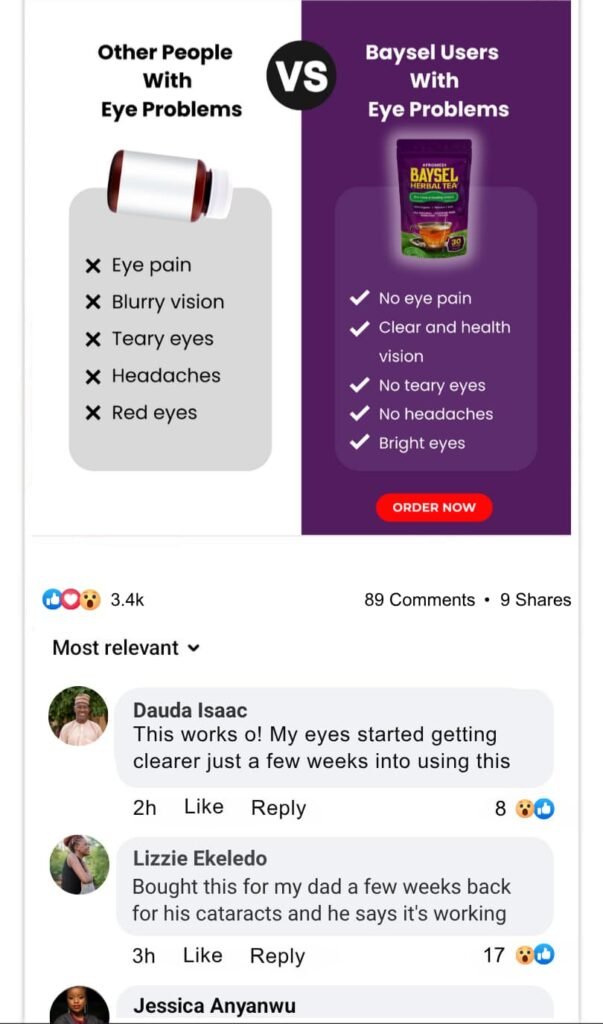The image size is (603, 1024).
Task: Reply to Dauda Isaac's comment
Action: (278, 808)
